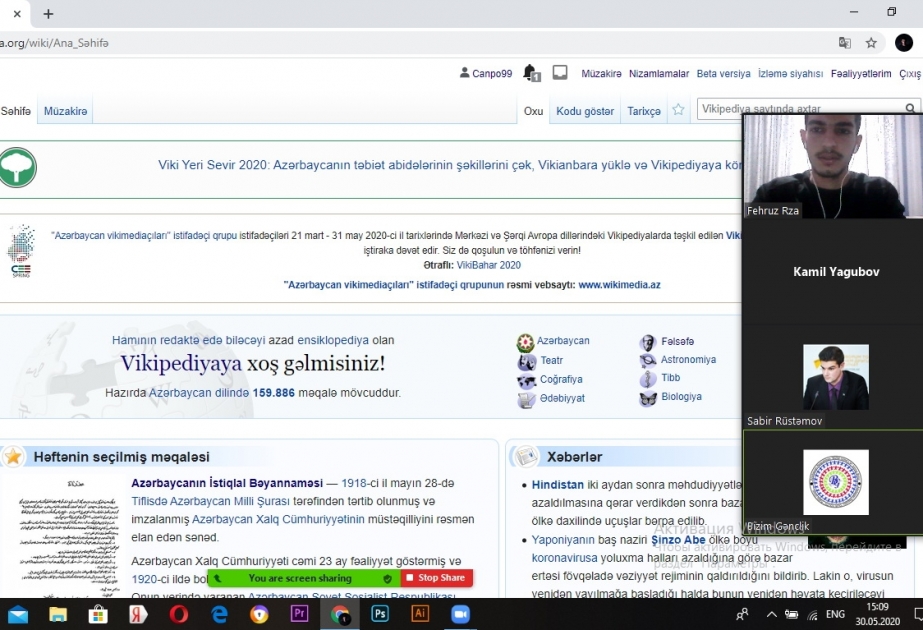Open the Viki Yeri Sevir 2020 banner link

tap(449, 165)
